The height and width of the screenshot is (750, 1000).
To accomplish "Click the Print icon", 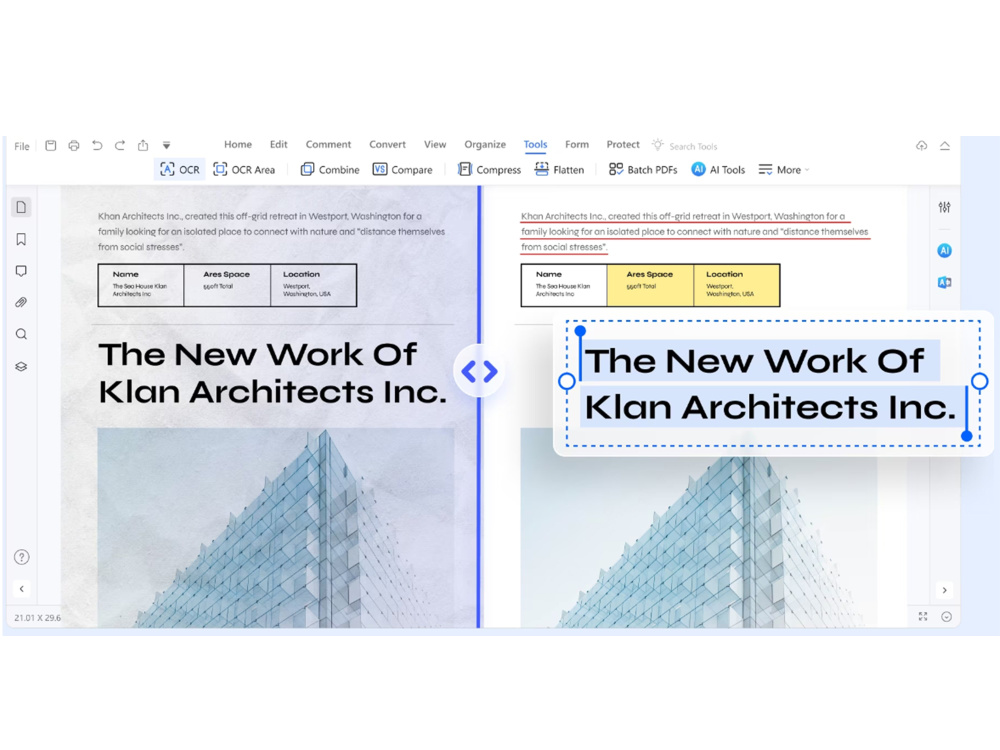I will [74, 145].
